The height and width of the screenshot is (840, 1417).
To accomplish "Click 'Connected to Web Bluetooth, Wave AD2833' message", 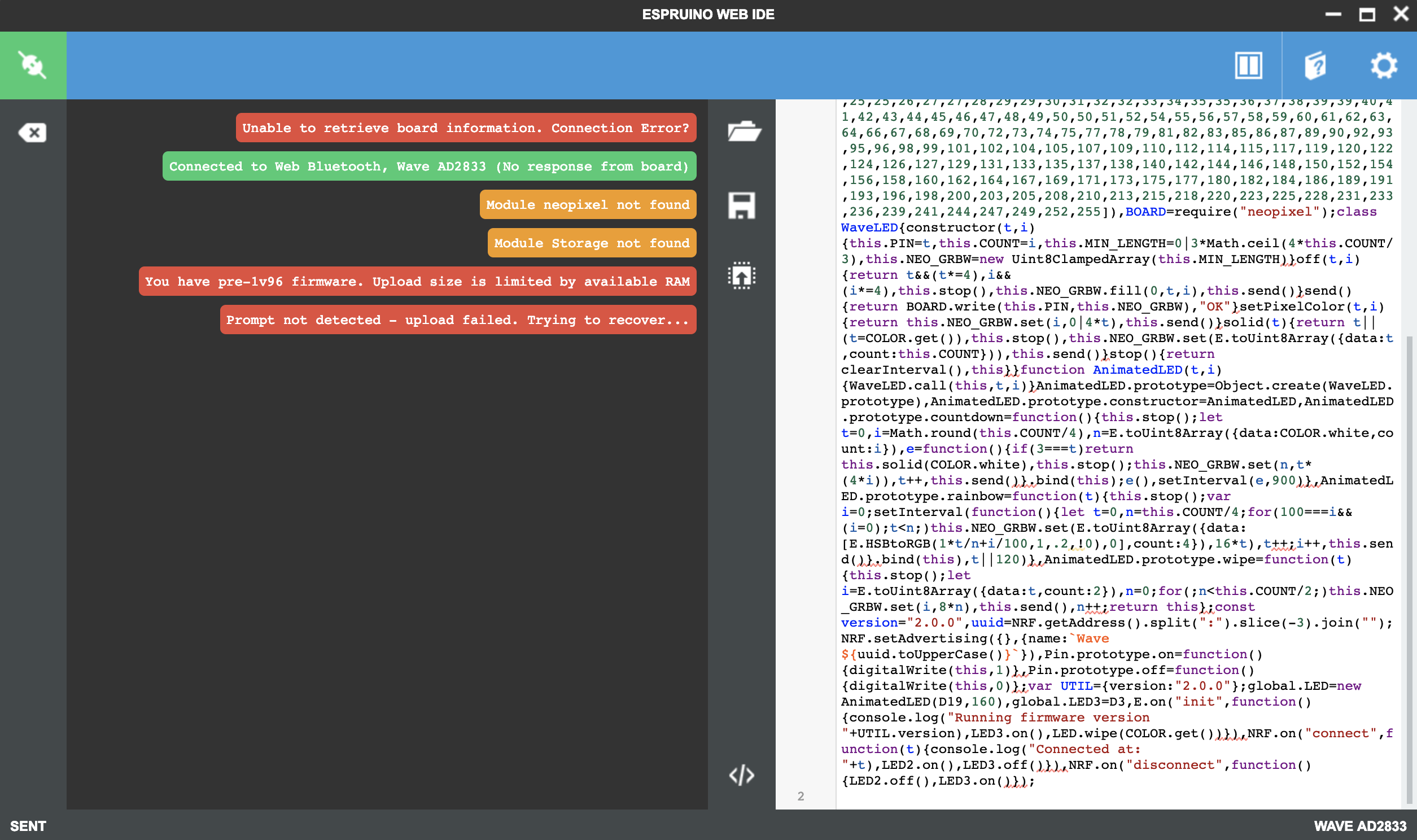I will pos(429,167).
